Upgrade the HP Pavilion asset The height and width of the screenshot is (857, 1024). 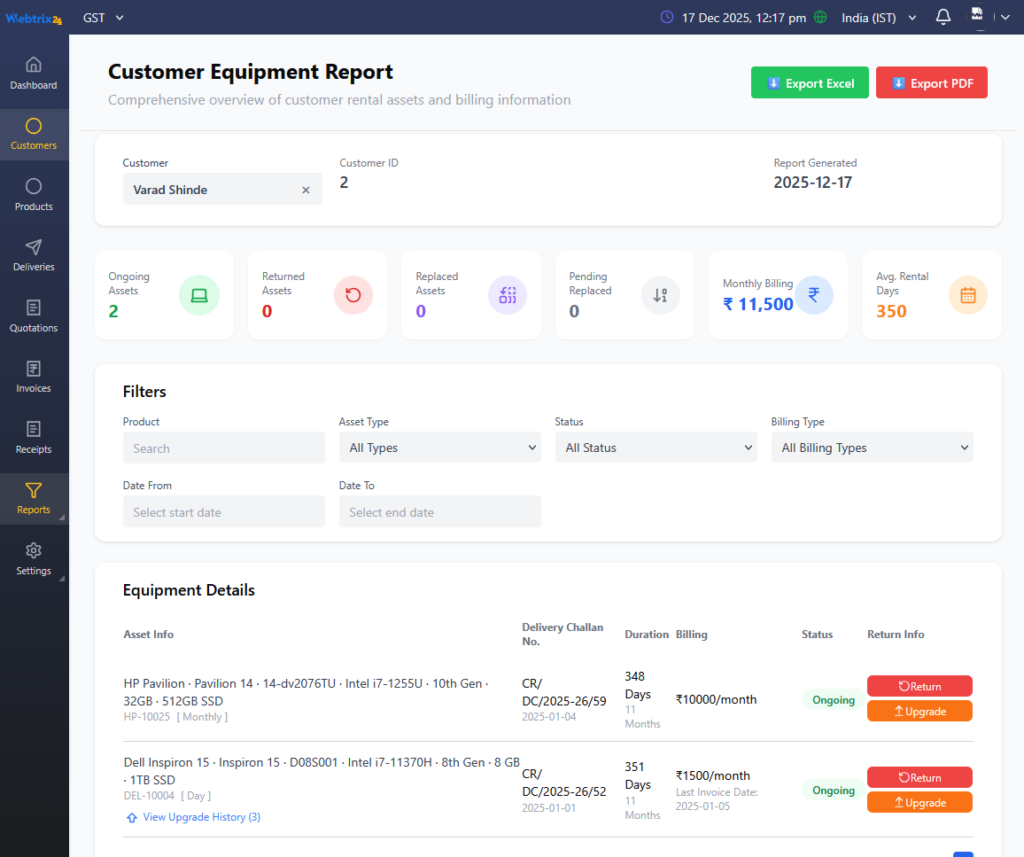click(920, 711)
